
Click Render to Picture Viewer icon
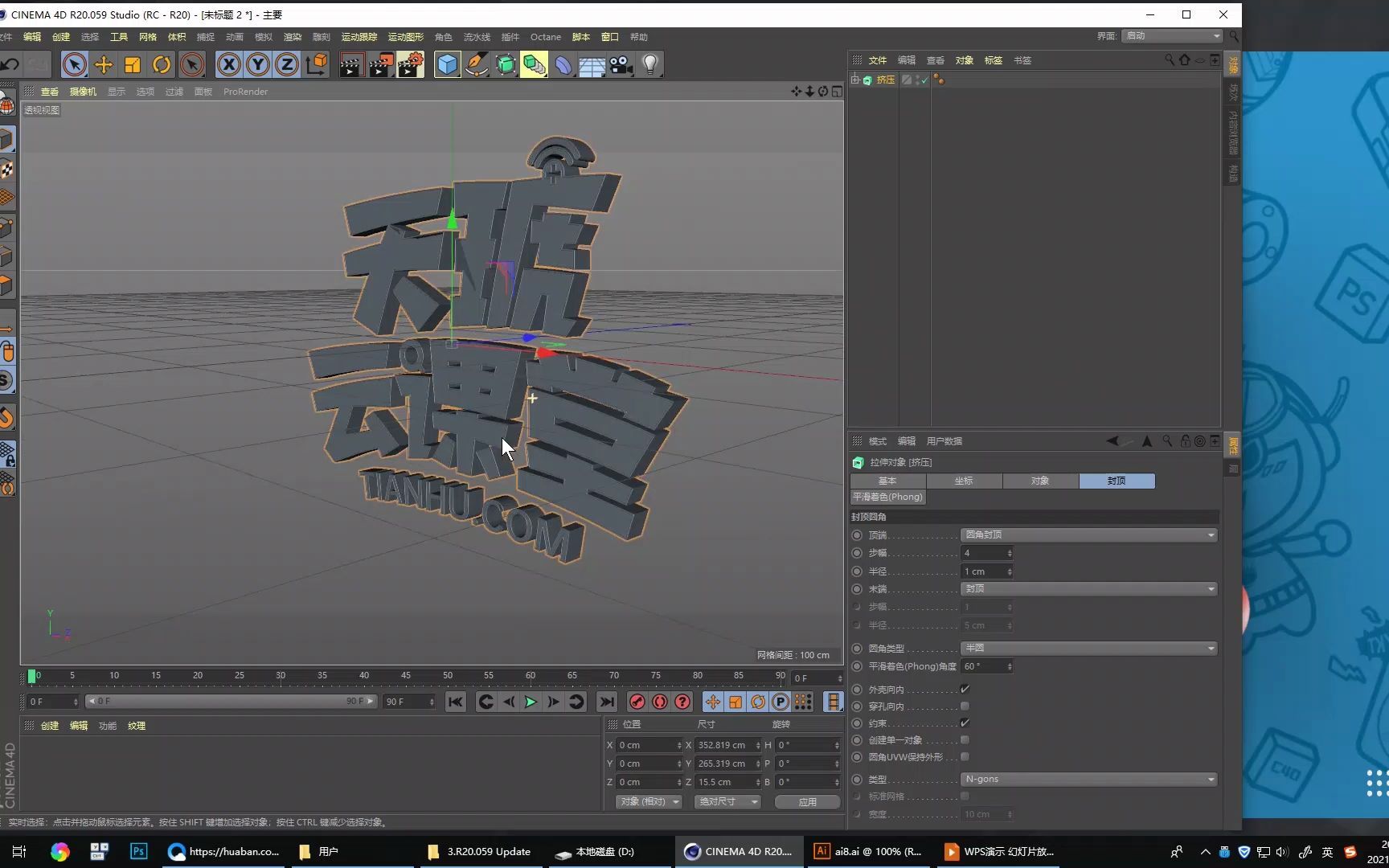[x=381, y=64]
